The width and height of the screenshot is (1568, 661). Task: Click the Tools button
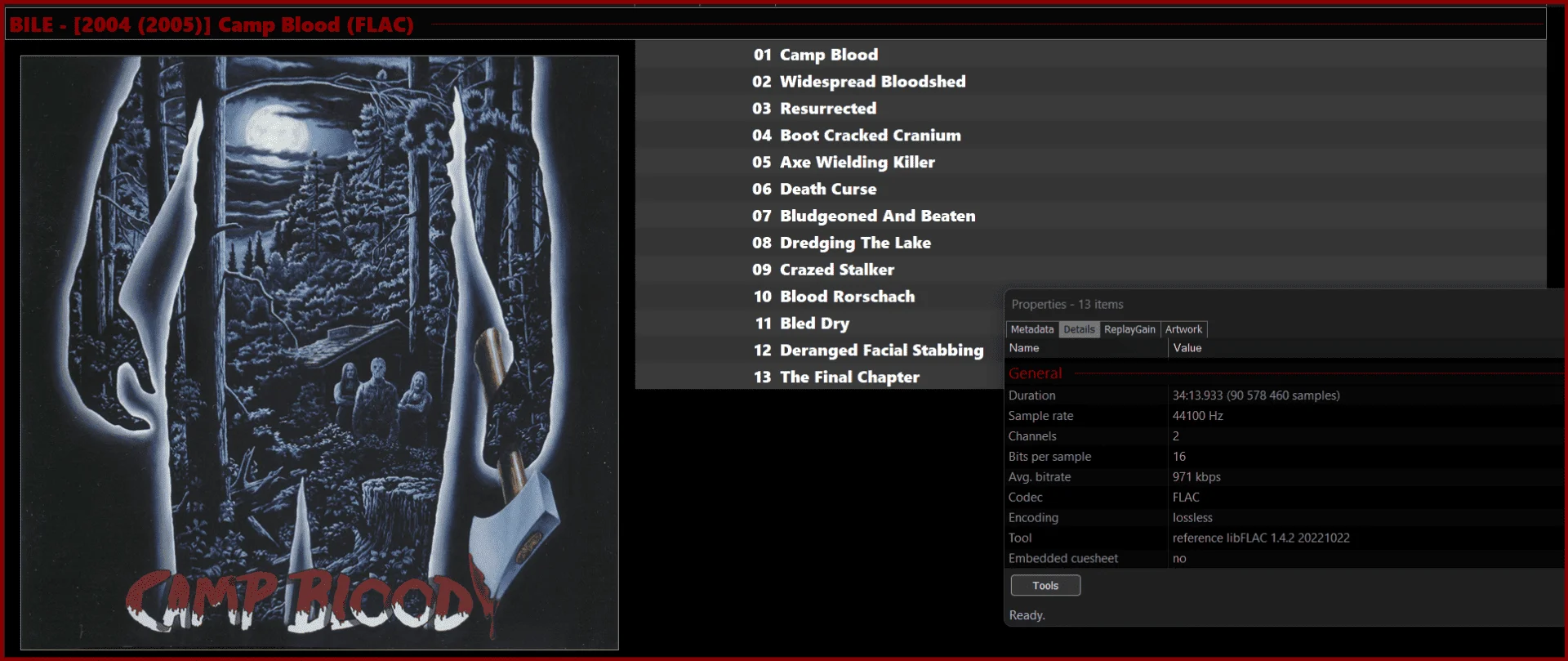1045,585
